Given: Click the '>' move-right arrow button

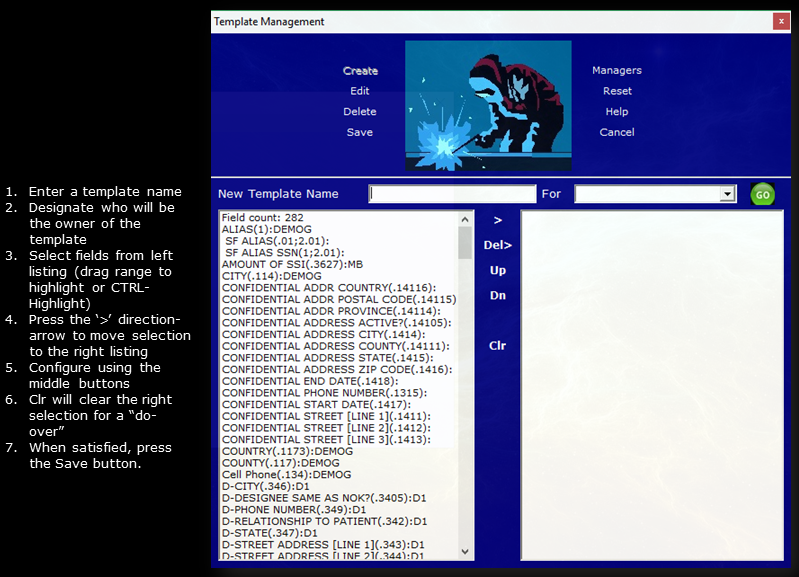Looking at the screenshot, I should 498,221.
